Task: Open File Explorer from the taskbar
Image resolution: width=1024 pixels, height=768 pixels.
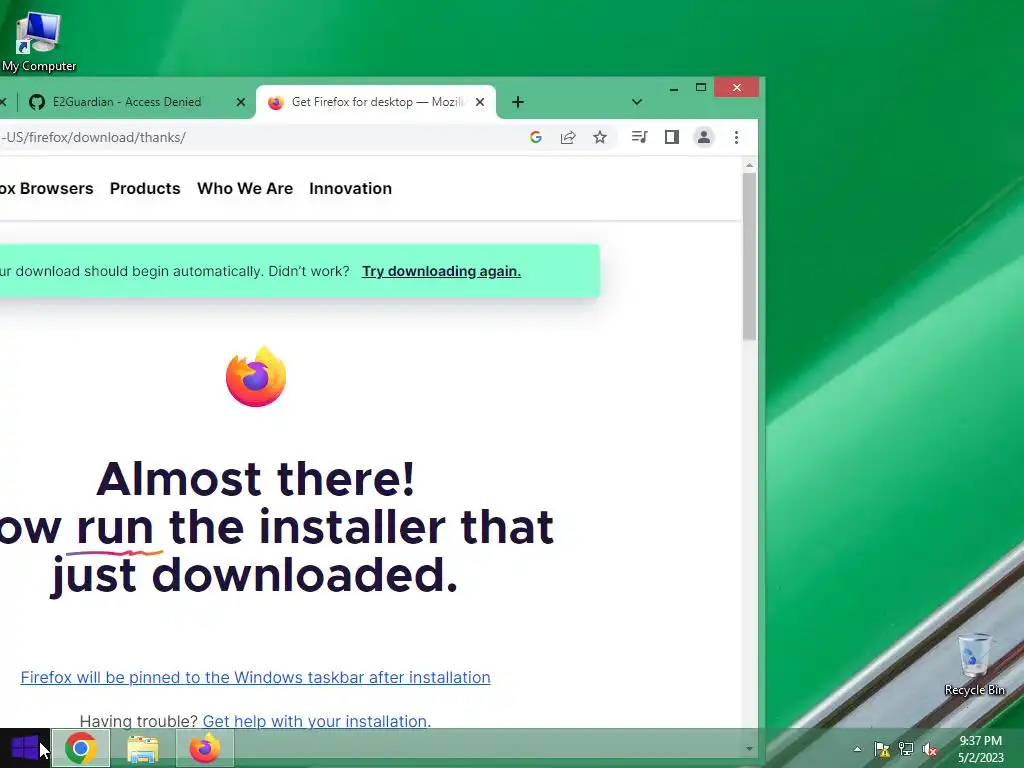Action: click(142, 748)
